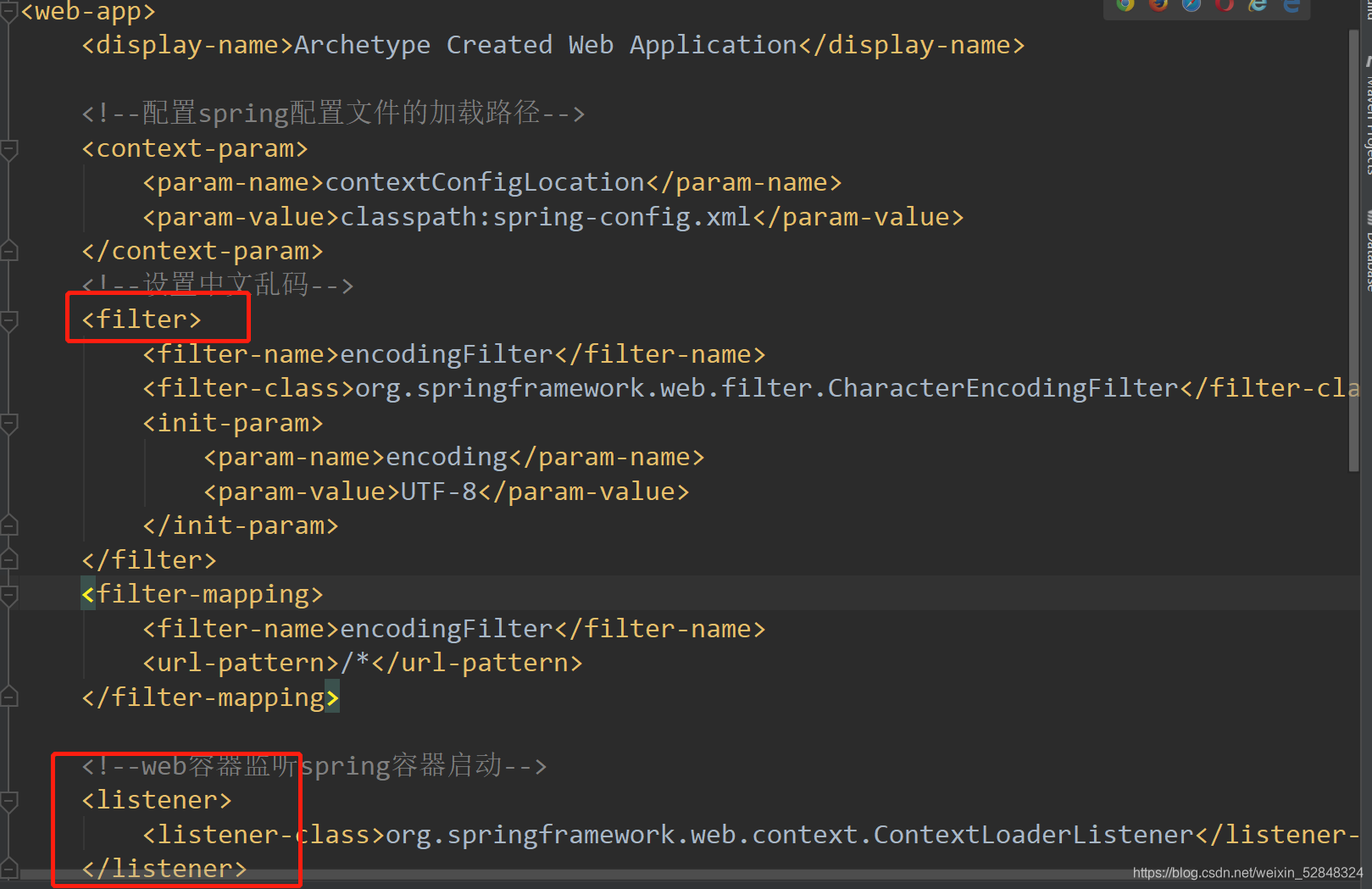Click the opening filter tag text
Screen dimensions: 1372x889
pos(142,319)
